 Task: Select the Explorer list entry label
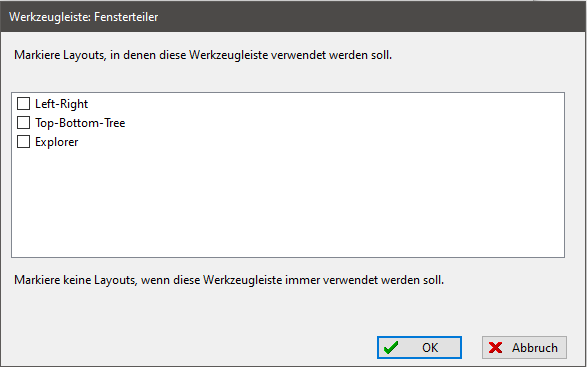[57, 142]
